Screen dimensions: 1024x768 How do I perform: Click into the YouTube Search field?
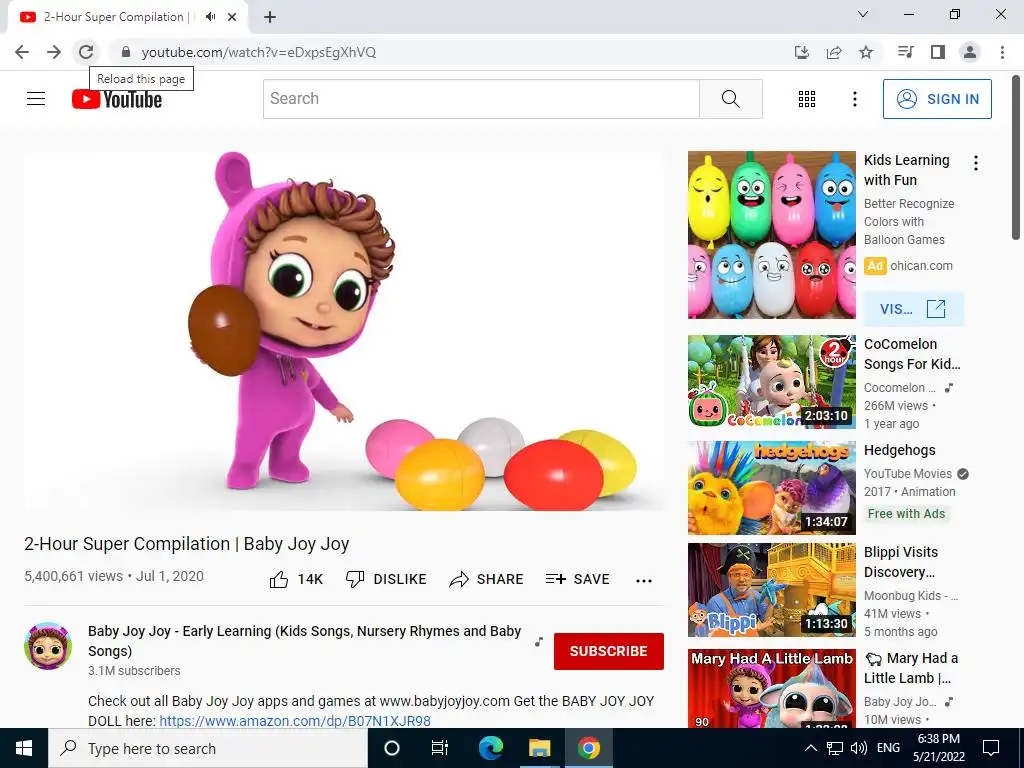click(x=481, y=99)
